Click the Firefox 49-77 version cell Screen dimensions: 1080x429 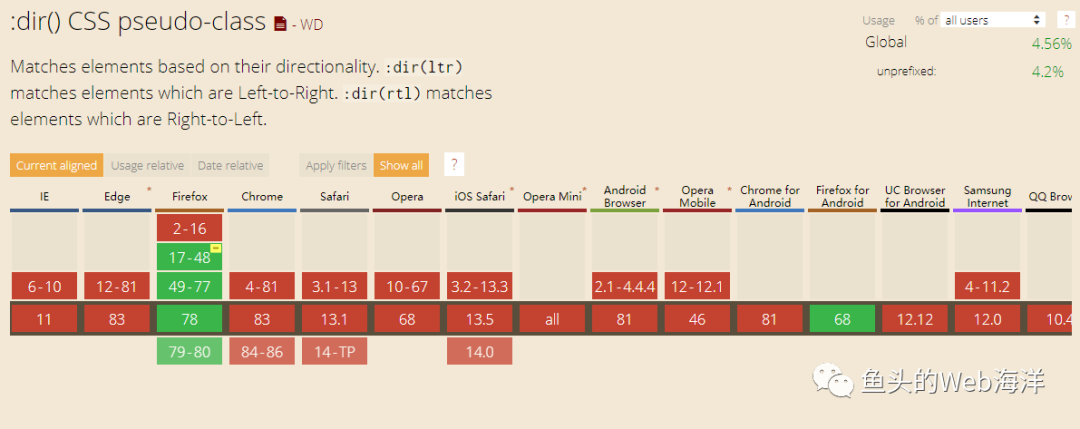[189, 286]
